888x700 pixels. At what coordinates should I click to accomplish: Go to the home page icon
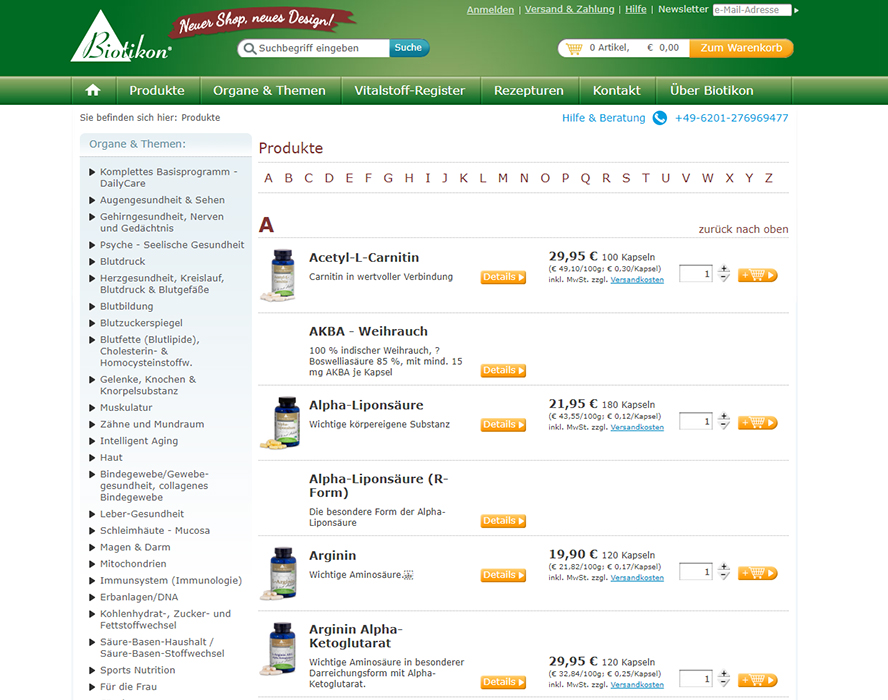93,90
